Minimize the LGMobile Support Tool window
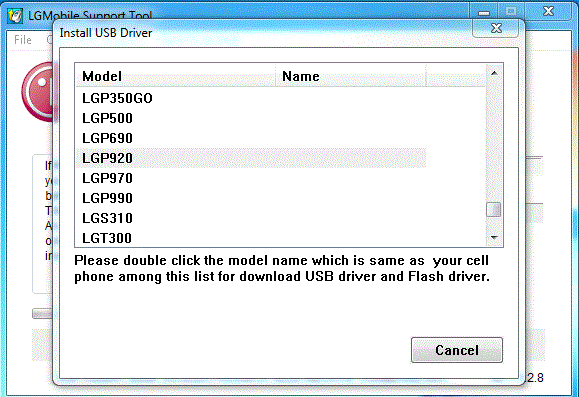579x397 pixels. (484, 12)
